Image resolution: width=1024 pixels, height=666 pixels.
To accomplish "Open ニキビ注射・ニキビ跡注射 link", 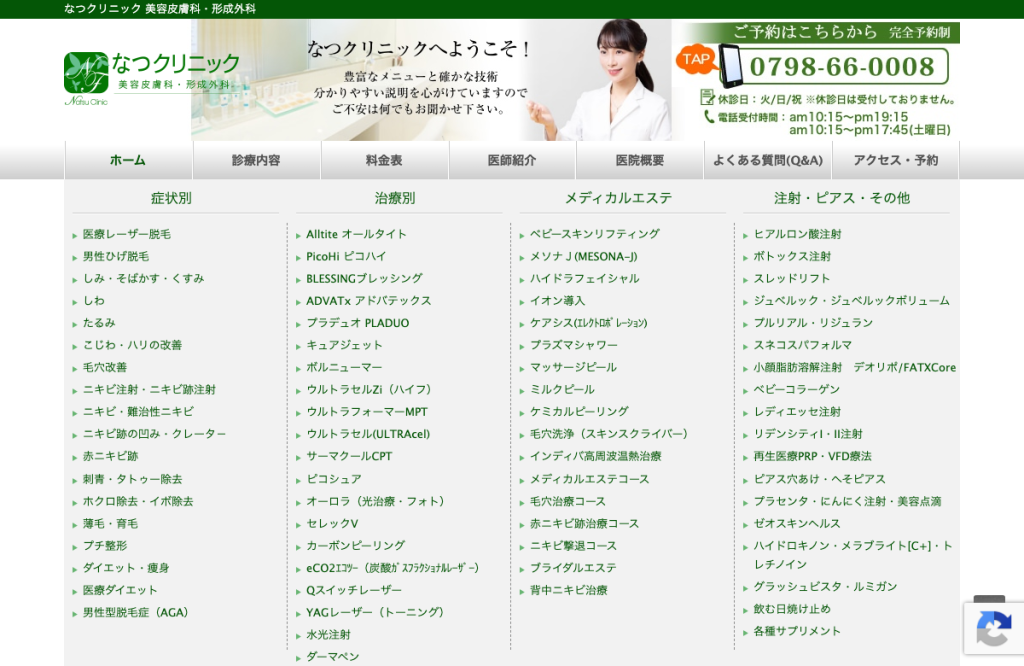I will tap(149, 389).
